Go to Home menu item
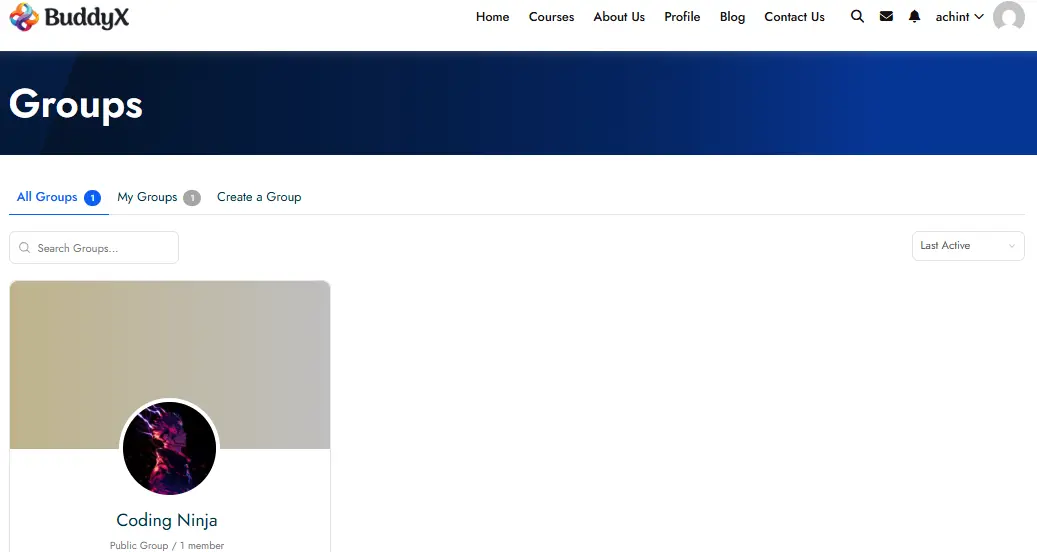 click(x=493, y=17)
